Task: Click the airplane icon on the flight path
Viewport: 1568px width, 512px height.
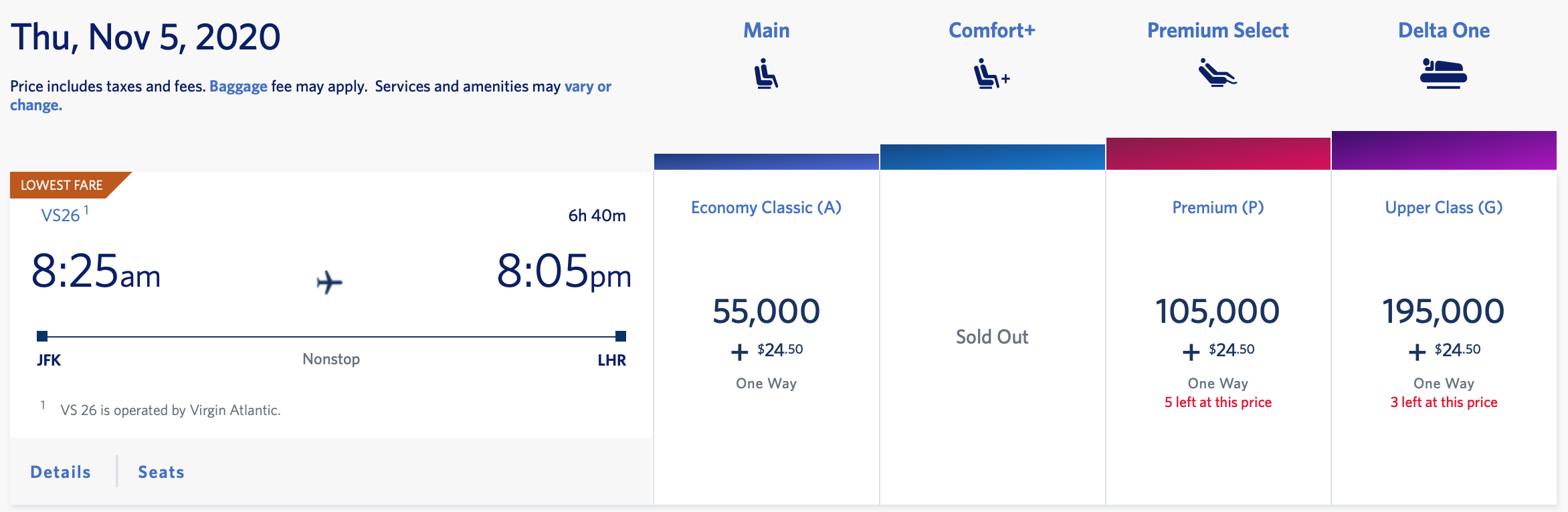Action: 330,282
